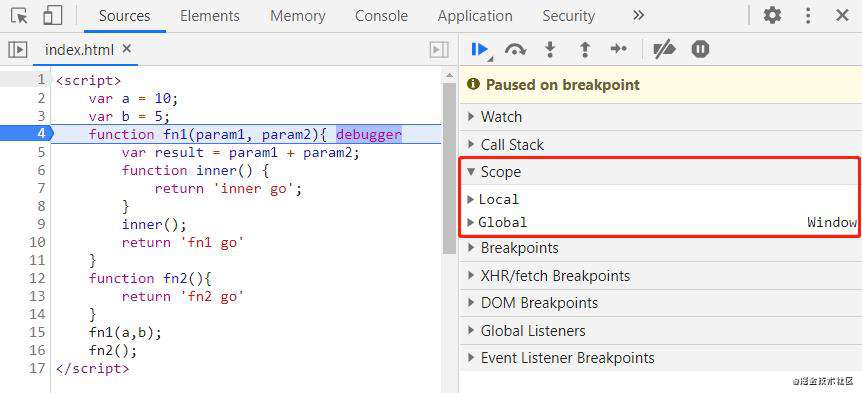The height and width of the screenshot is (393, 862).
Task: Step over next function call
Action: point(515,50)
